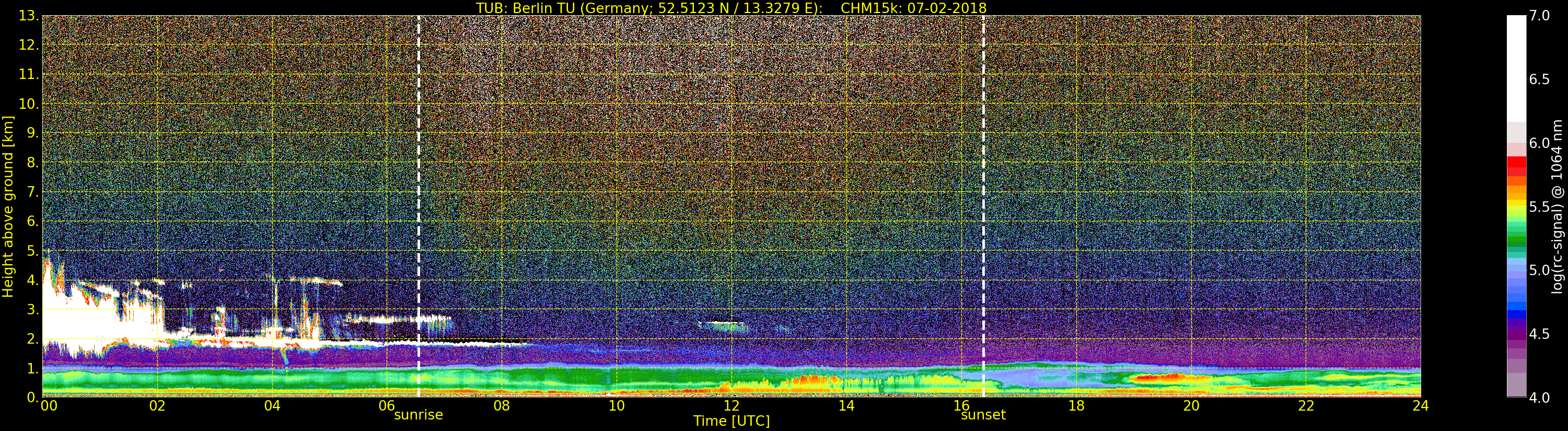This screenshot has width=1568, height=431.
Task: Click the '6.0' value on the colorbar
Action: pyautogui.click(x=1539, y=143)
